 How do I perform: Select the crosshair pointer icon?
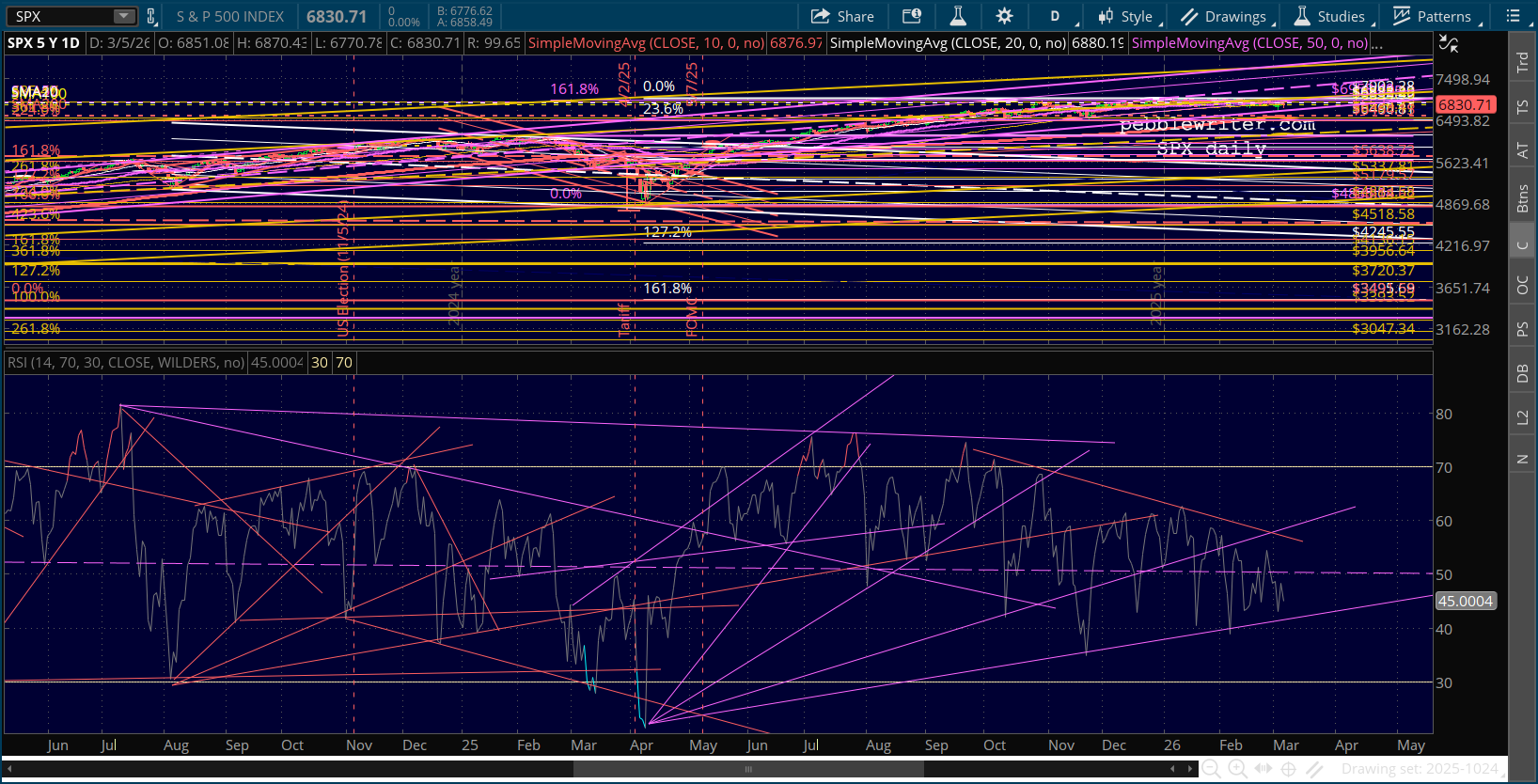[x=1289, y=769]
